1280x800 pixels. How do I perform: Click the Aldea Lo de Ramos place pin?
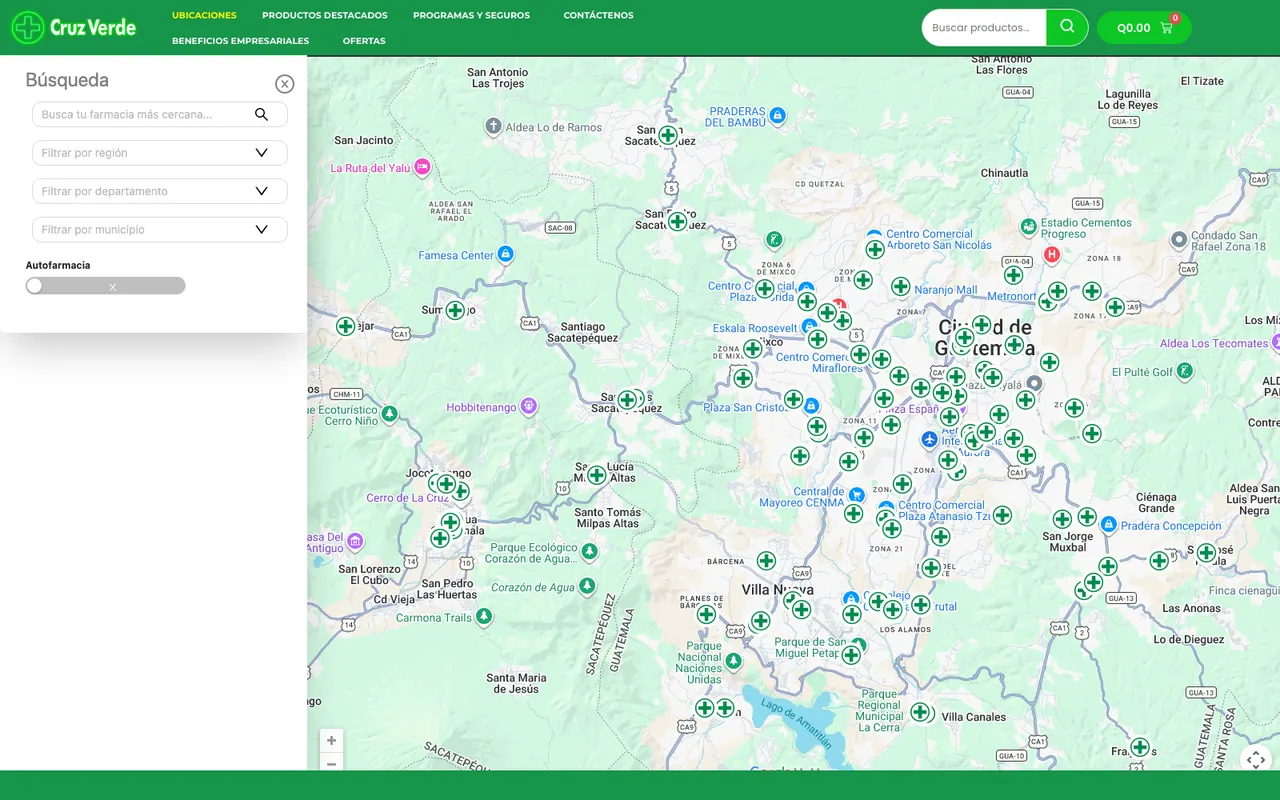point(493,127)
